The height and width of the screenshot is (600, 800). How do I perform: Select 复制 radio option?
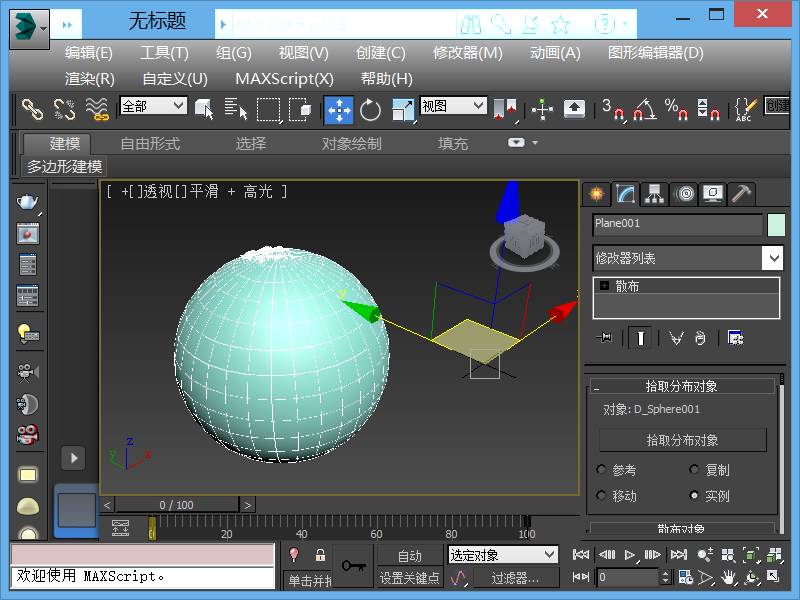tap(694, 469)
